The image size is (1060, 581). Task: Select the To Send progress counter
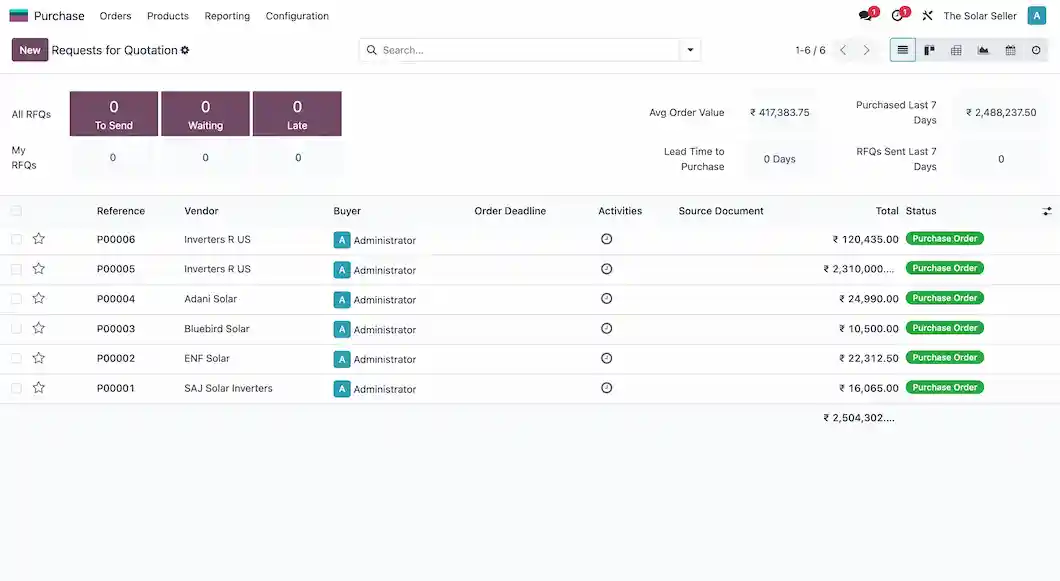(112, 113)
